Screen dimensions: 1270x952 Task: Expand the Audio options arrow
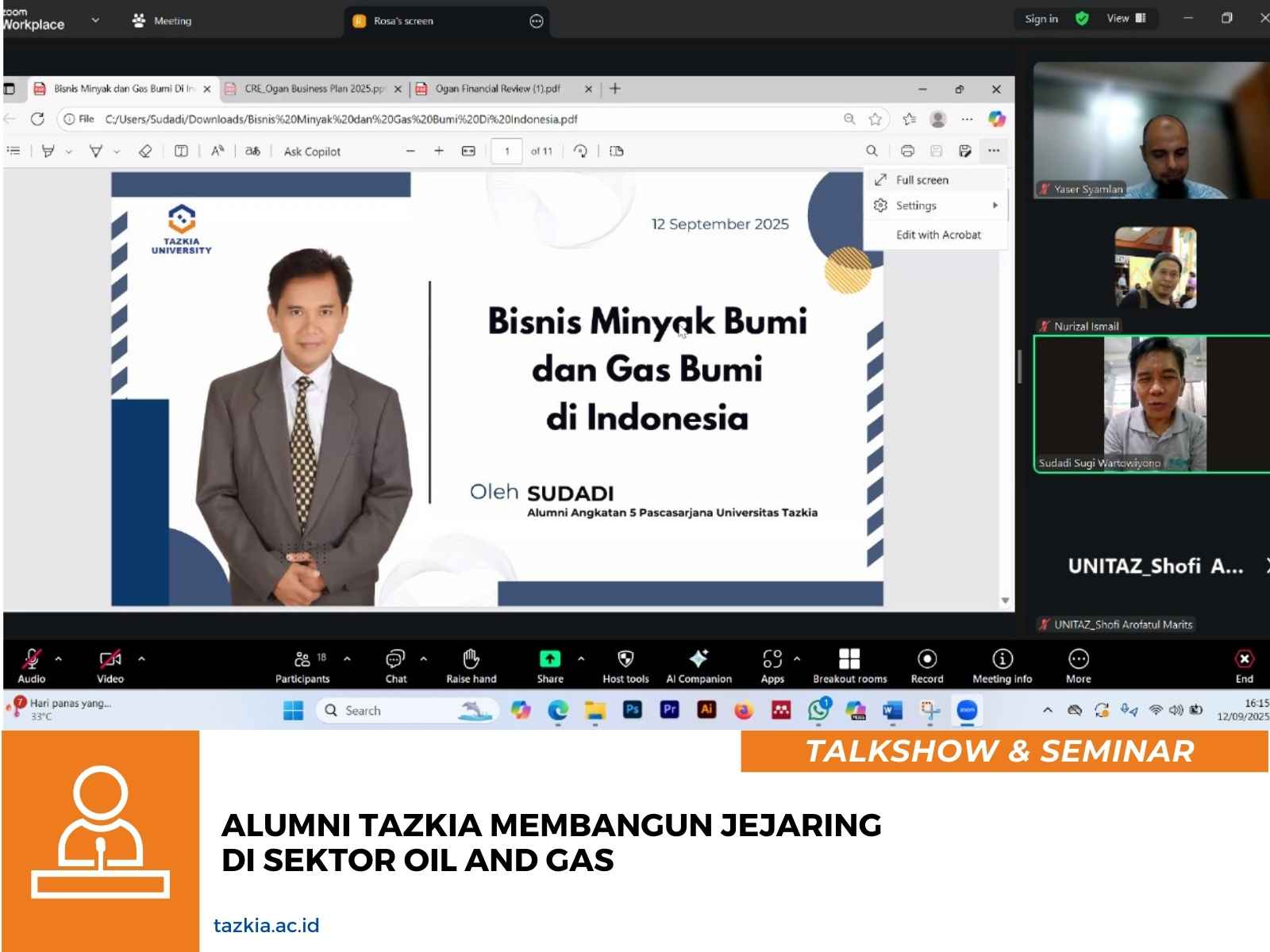(59, 658)
